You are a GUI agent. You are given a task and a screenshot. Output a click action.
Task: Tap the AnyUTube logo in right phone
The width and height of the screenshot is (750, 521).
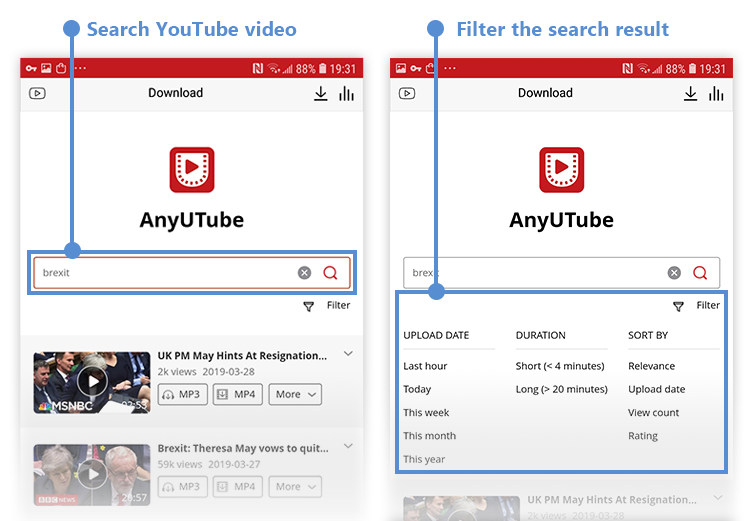pos(562,170)
